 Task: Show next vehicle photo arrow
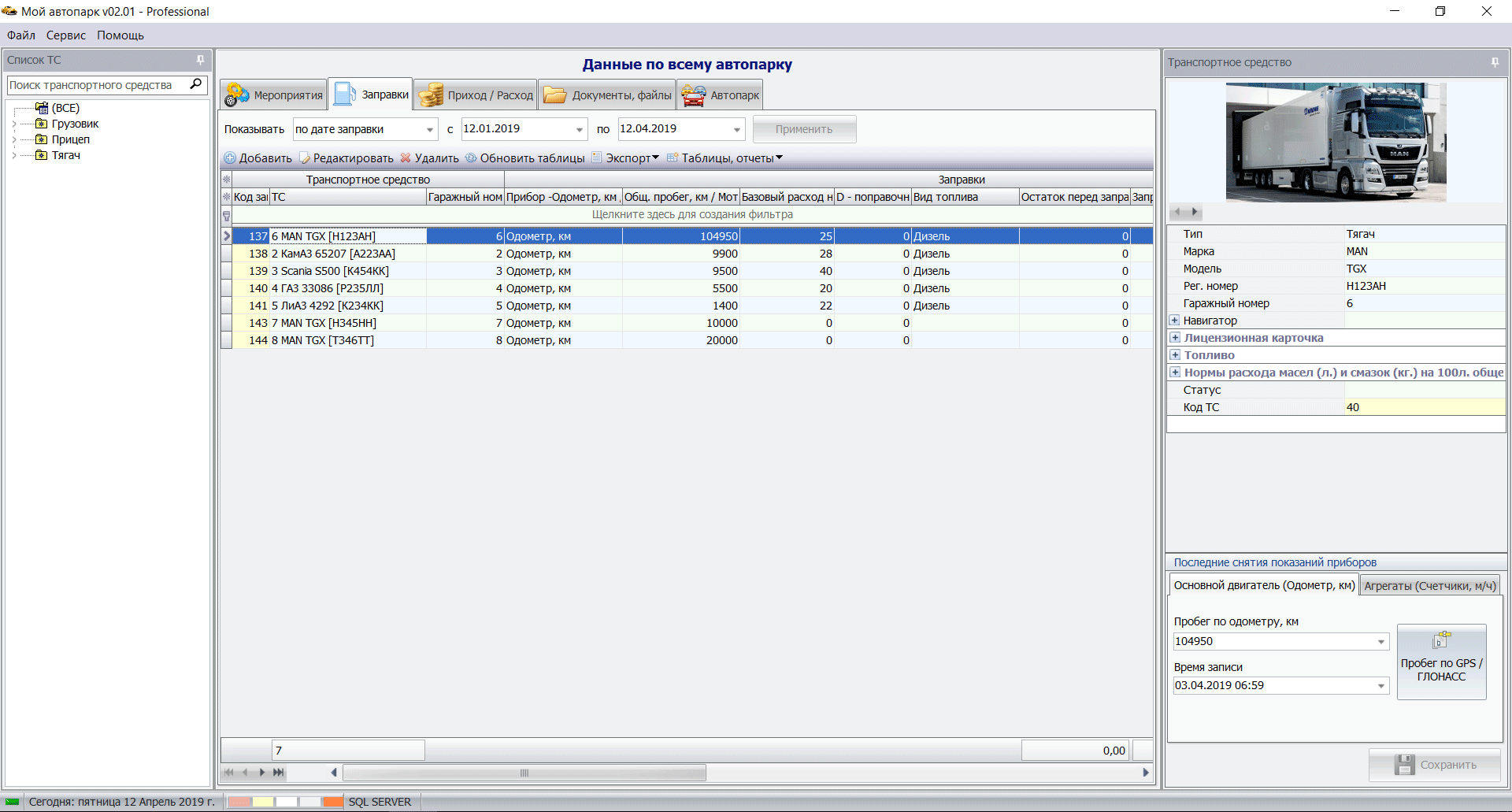(x=1195, y=212)
